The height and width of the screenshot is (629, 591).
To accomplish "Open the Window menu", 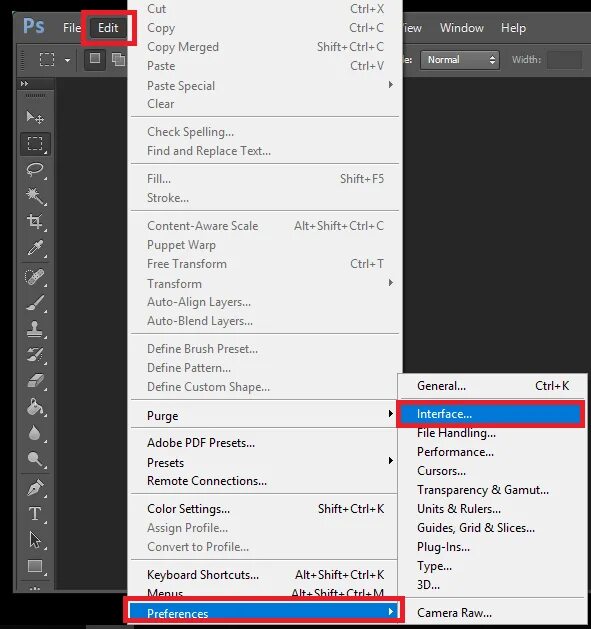I will 461,28.
